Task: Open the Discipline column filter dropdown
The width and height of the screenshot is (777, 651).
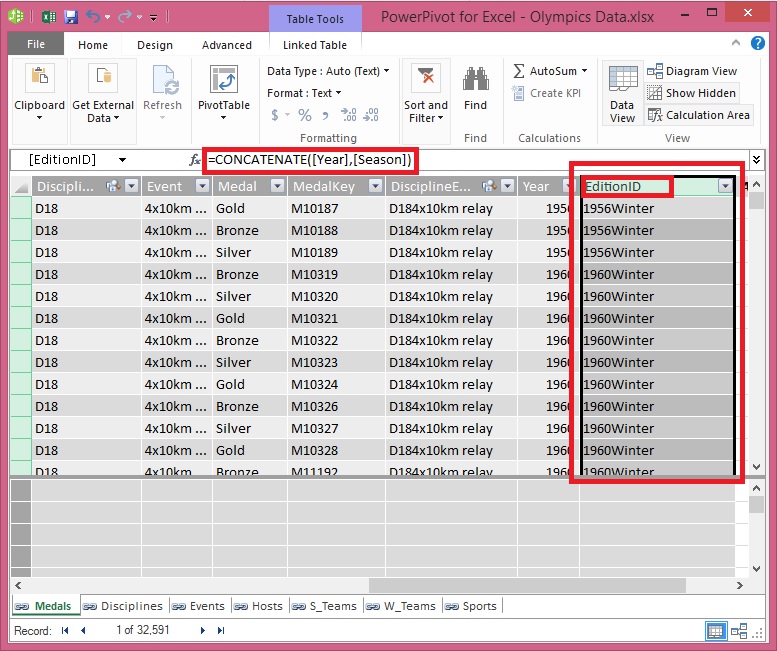Action: [x=131, y=186]
